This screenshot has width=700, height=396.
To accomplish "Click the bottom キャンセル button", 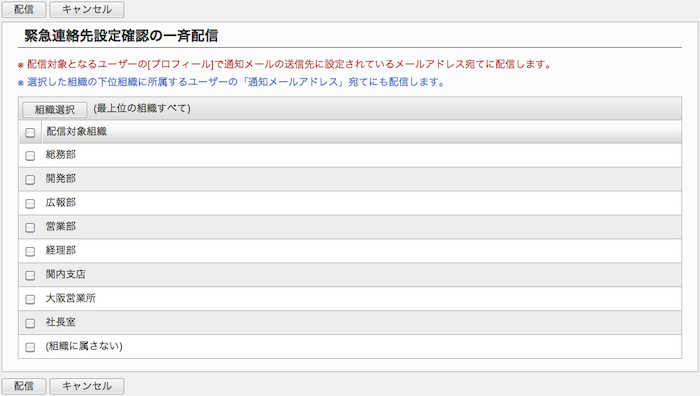I will tap(87, 386).
